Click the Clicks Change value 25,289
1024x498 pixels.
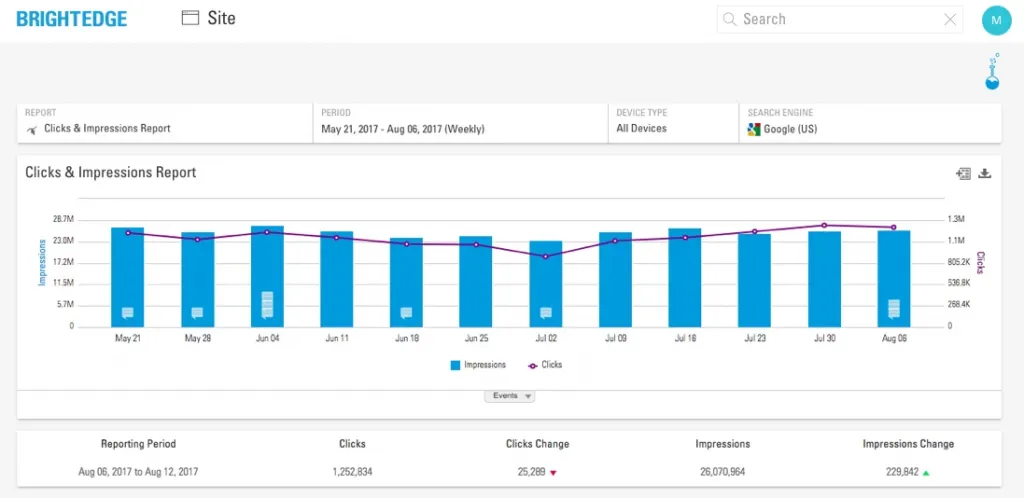531,472
